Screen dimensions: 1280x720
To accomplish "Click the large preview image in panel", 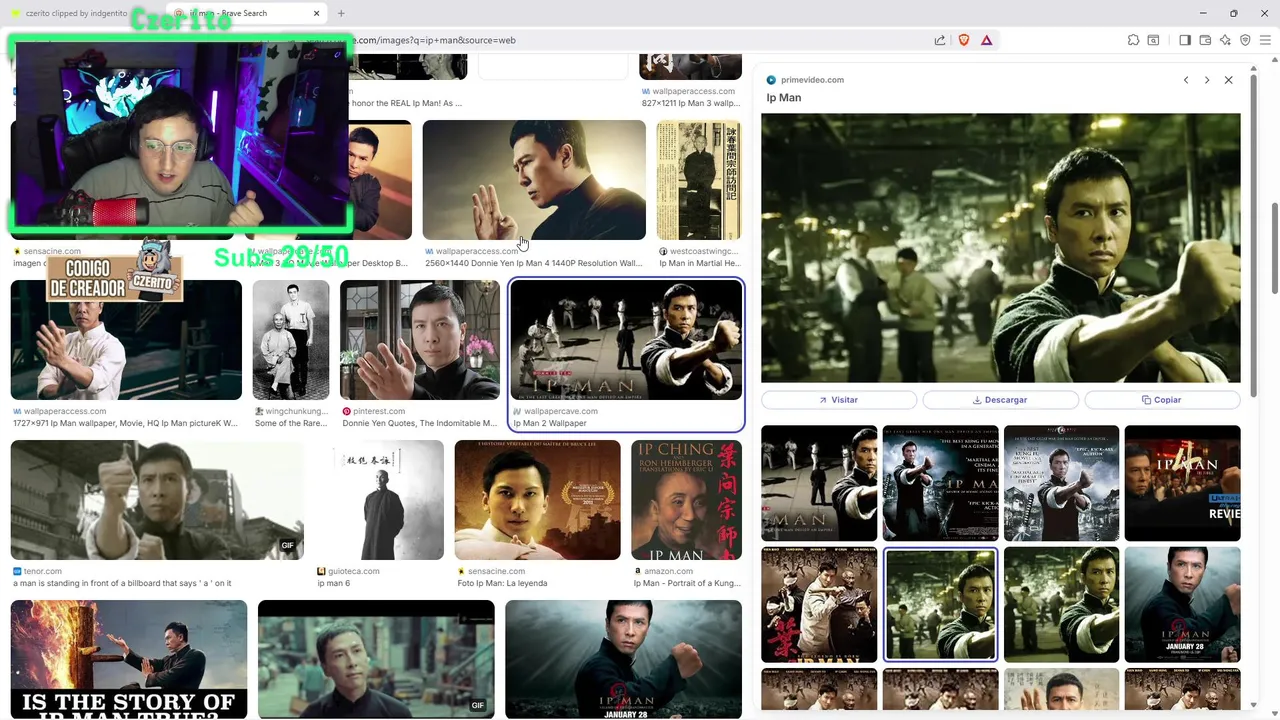I will click(x=1001, y=248).
